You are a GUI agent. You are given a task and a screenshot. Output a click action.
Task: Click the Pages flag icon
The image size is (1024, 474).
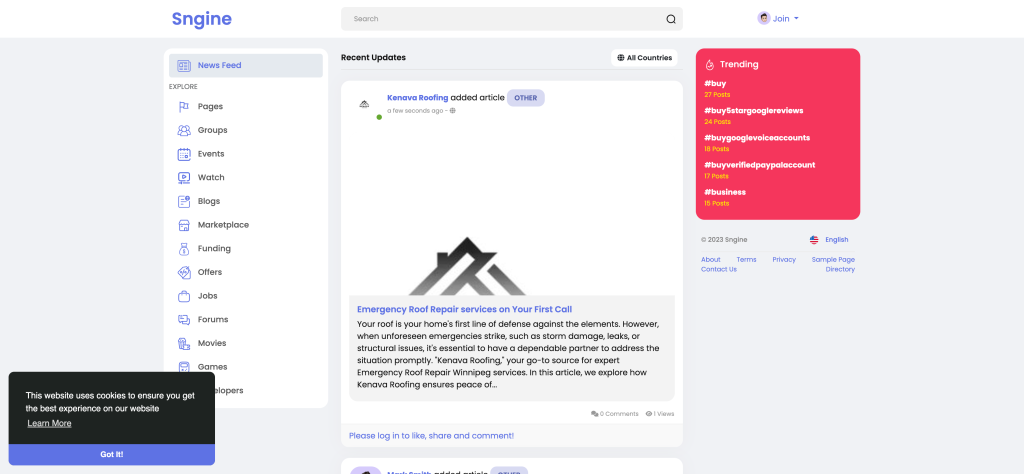tap(184, 106)
